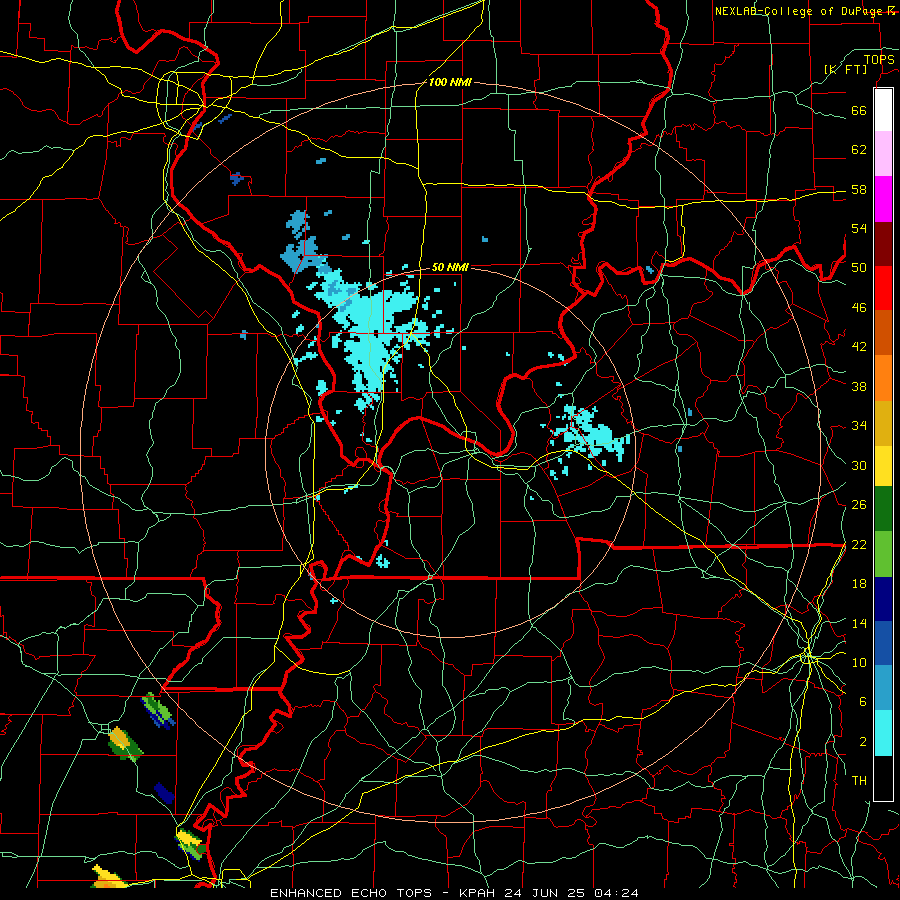Click the legend value 50
The height and width of the screenshot is (900, 900).
click(859, 267)
